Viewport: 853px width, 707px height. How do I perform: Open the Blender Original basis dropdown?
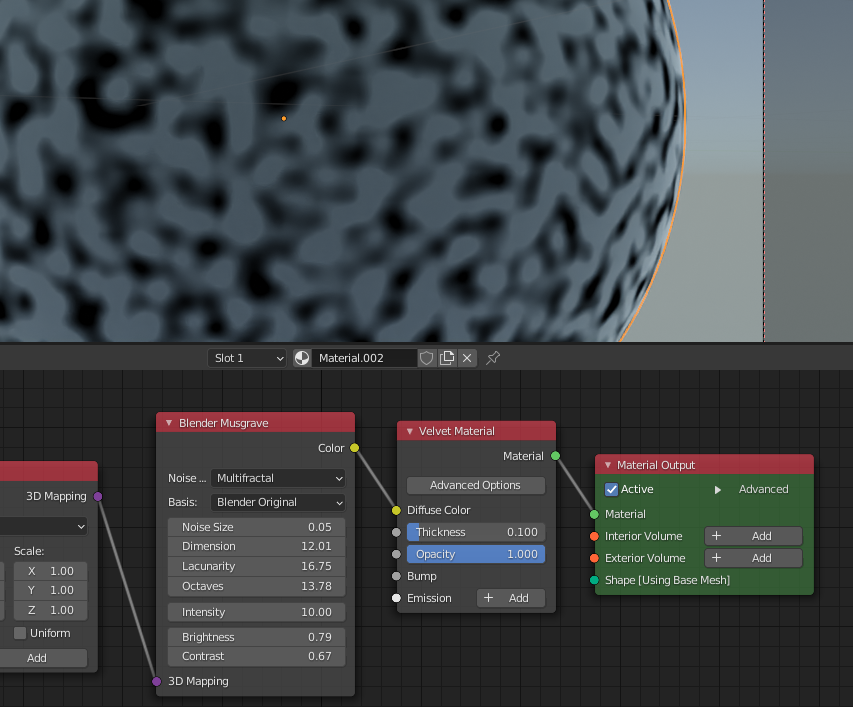pos(278,502)
